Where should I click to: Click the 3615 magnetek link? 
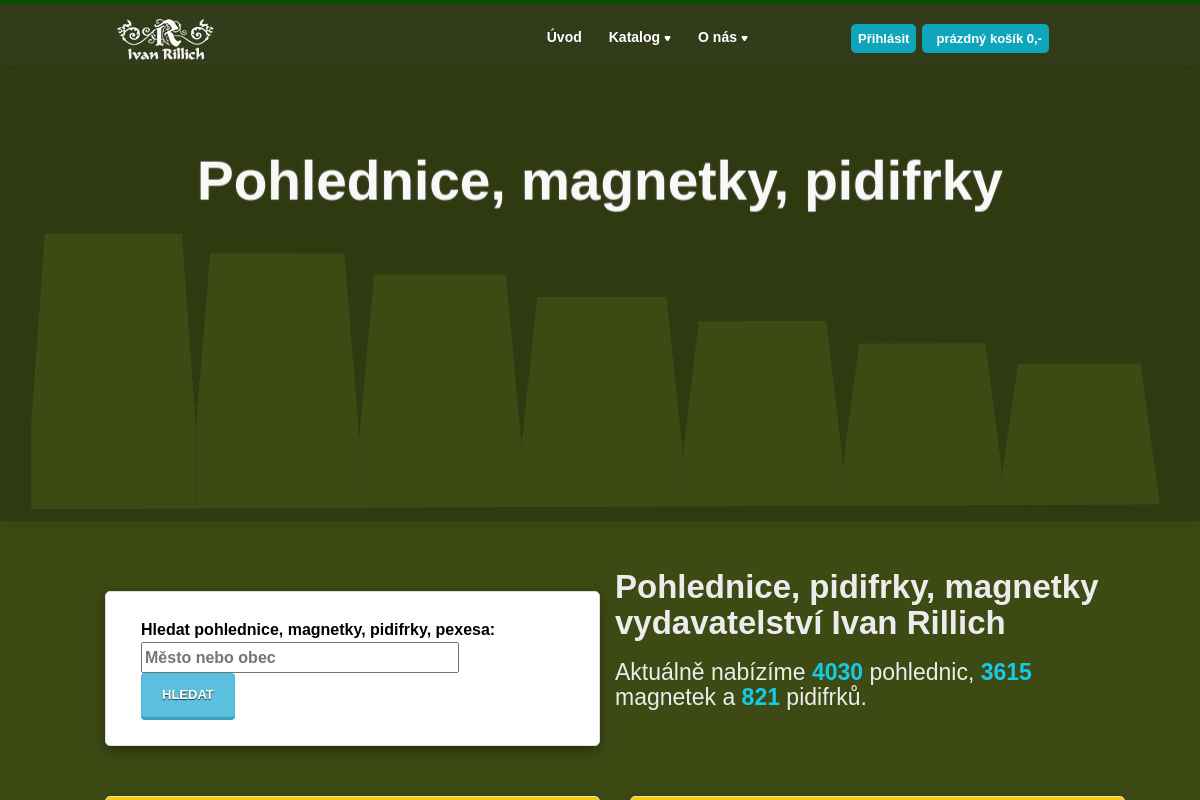[1006, 672]
